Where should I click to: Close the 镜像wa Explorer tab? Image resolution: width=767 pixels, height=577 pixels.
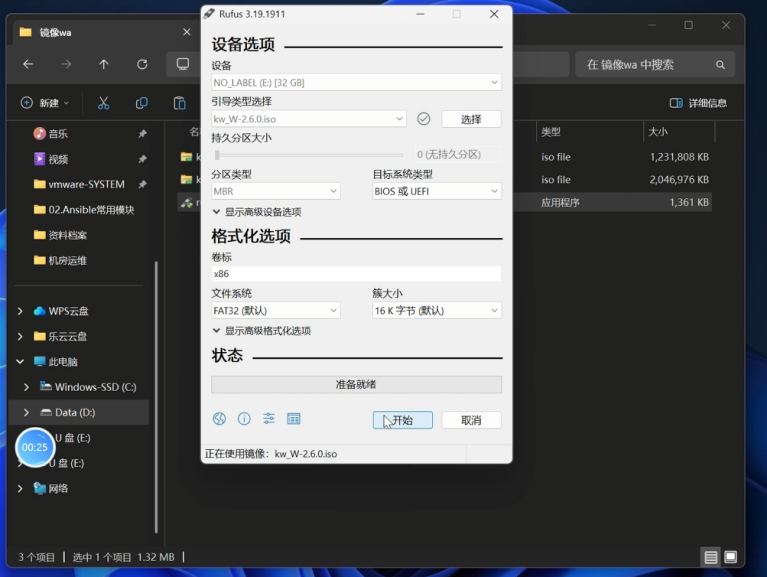click(x=186, y=32)
